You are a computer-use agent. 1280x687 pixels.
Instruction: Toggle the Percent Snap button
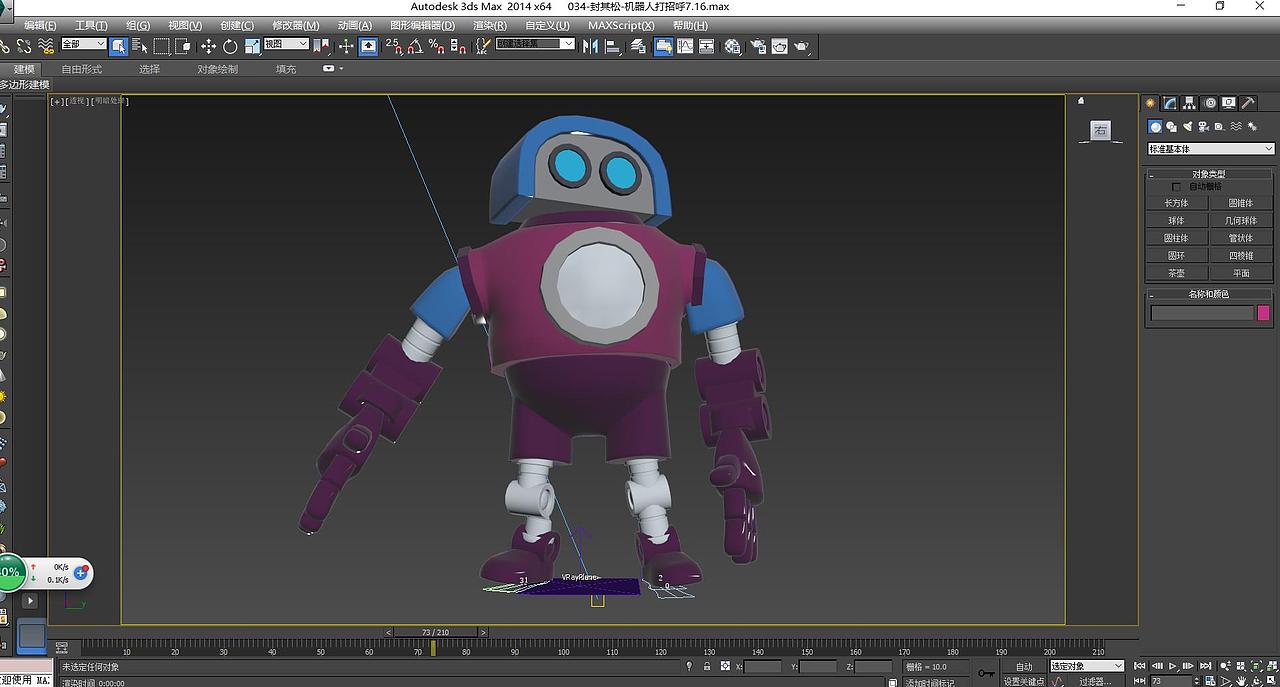tap(437, 46)
